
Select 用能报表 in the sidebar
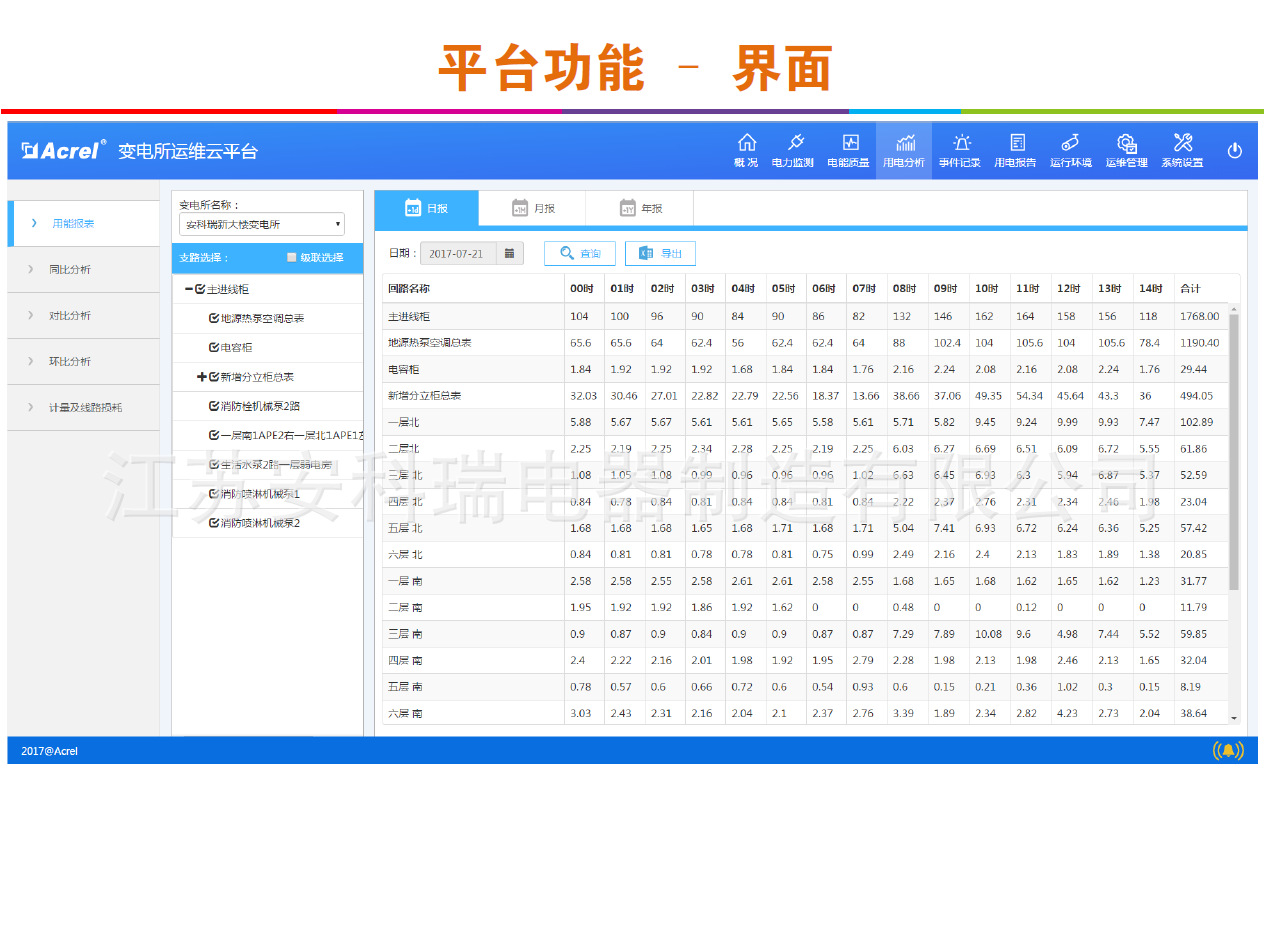click(x=84, y=223)
